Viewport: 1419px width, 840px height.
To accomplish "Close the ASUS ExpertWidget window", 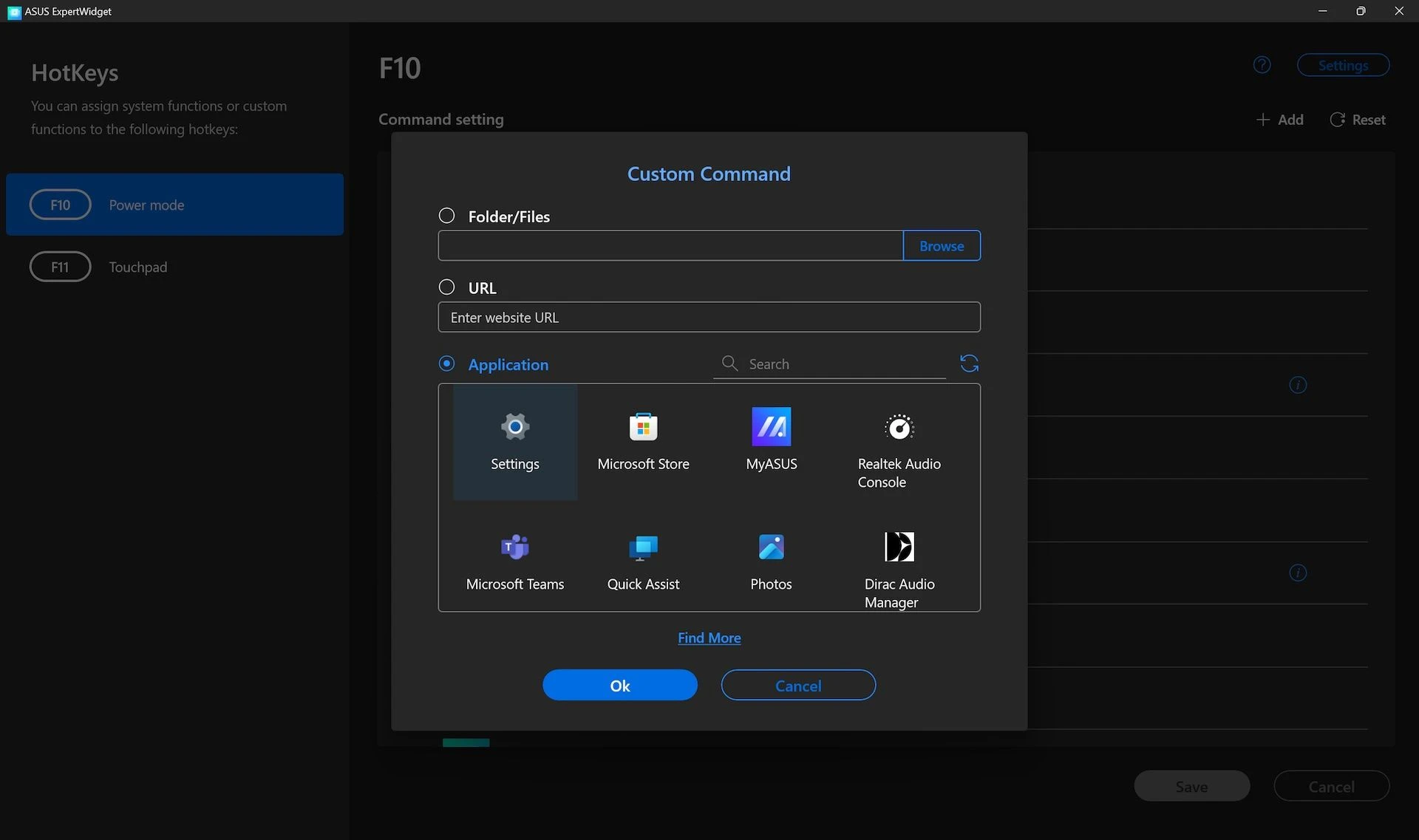I will pos(1399,11).
